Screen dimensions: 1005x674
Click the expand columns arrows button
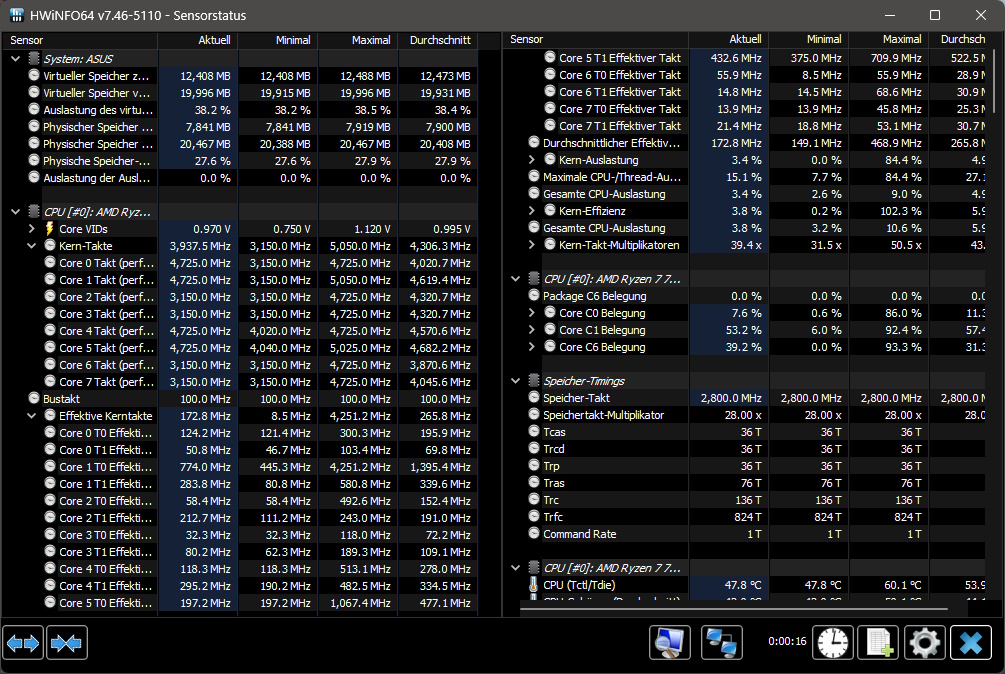click(x=23, y=643)
